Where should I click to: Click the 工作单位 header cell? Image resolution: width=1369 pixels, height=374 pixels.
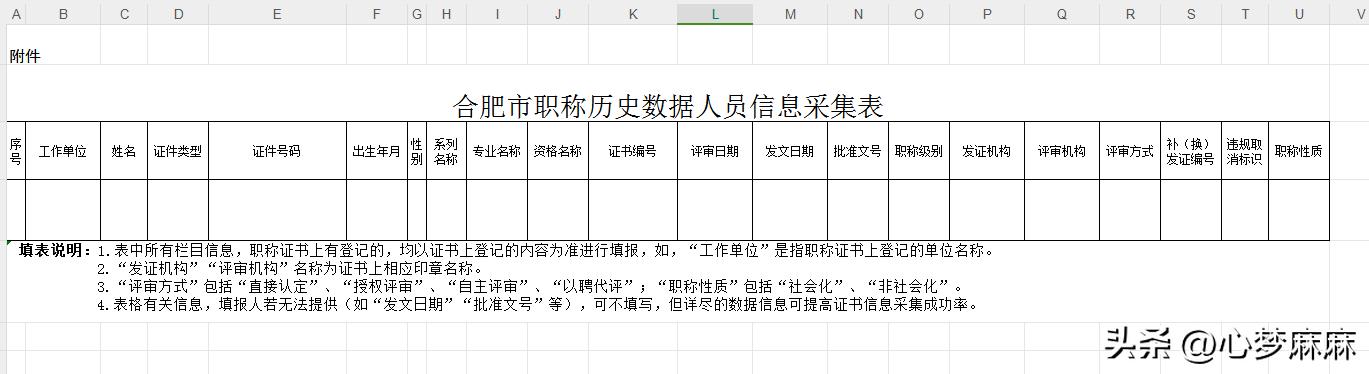point(63,151)
